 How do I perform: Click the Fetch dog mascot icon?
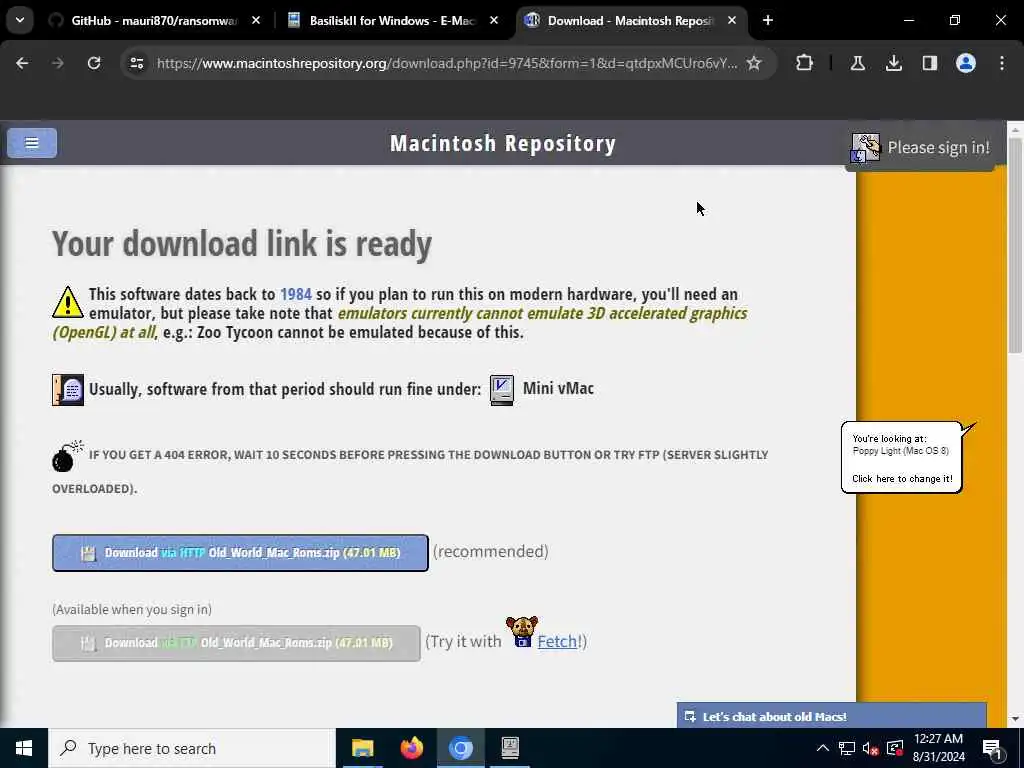click(522, 632)
